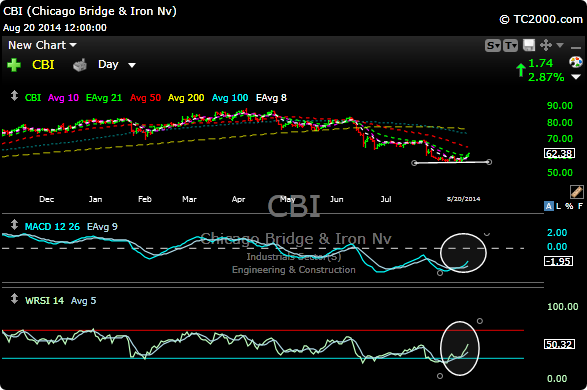Click the minimize dash in chart toolbar

575,48
